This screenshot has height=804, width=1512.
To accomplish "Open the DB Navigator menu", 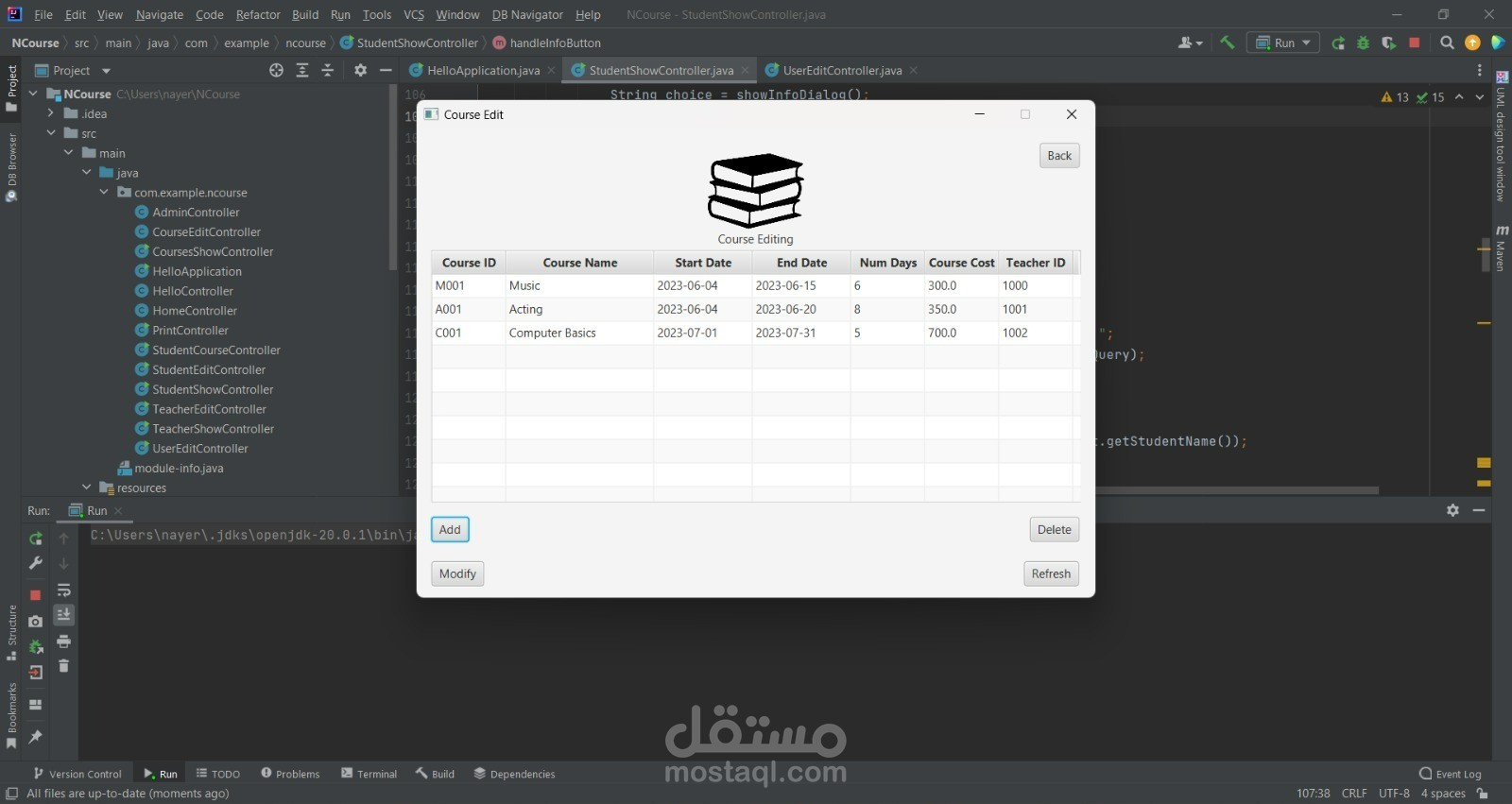I will click(x=527, y=14).
